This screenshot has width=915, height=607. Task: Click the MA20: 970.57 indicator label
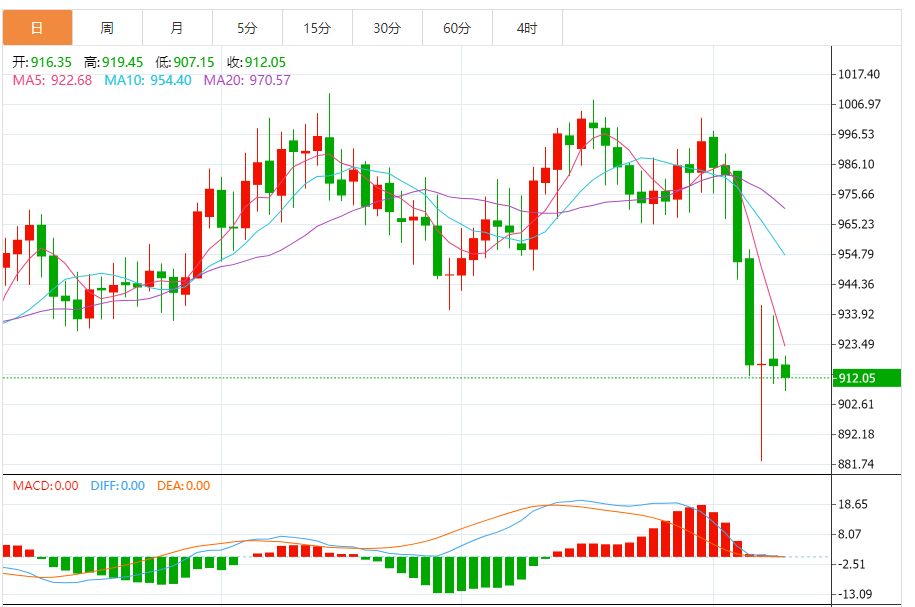tap(247, 81)
